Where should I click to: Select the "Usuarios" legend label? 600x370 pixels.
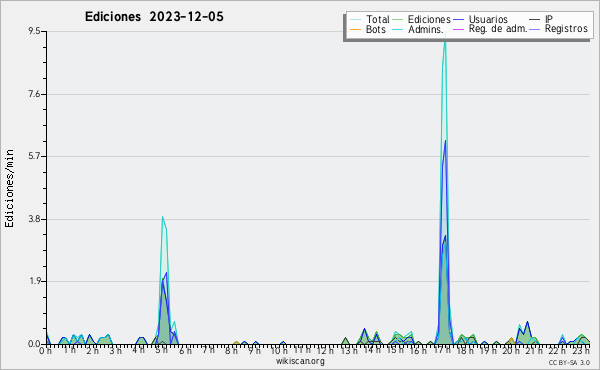[x=488, y=19]
